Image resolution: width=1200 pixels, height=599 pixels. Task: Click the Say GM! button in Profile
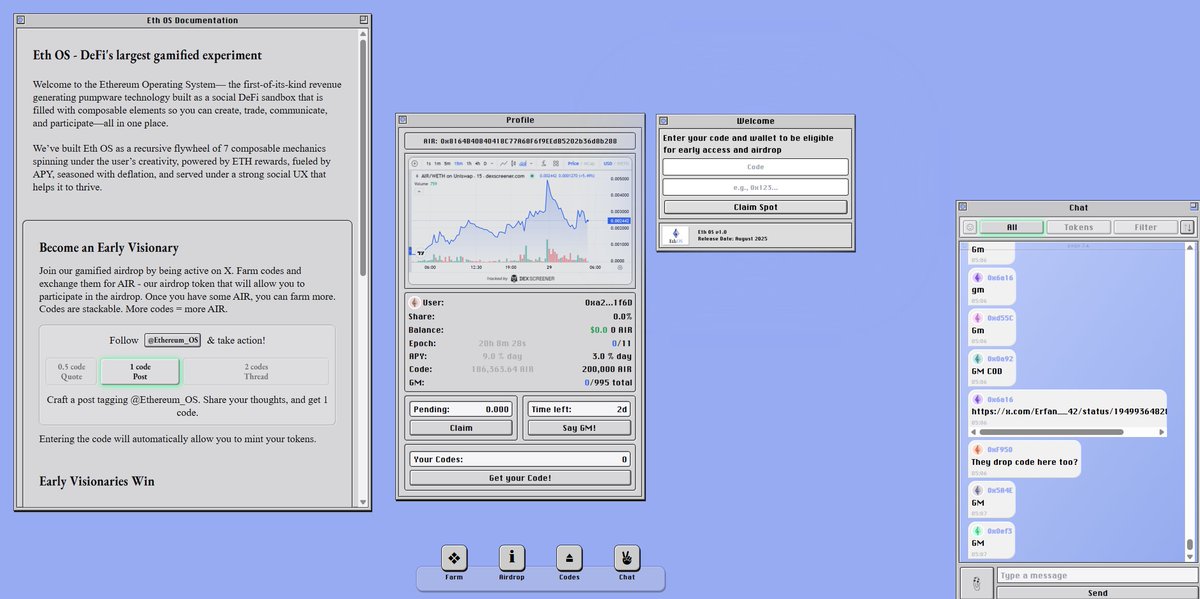(x=578, y=428)
